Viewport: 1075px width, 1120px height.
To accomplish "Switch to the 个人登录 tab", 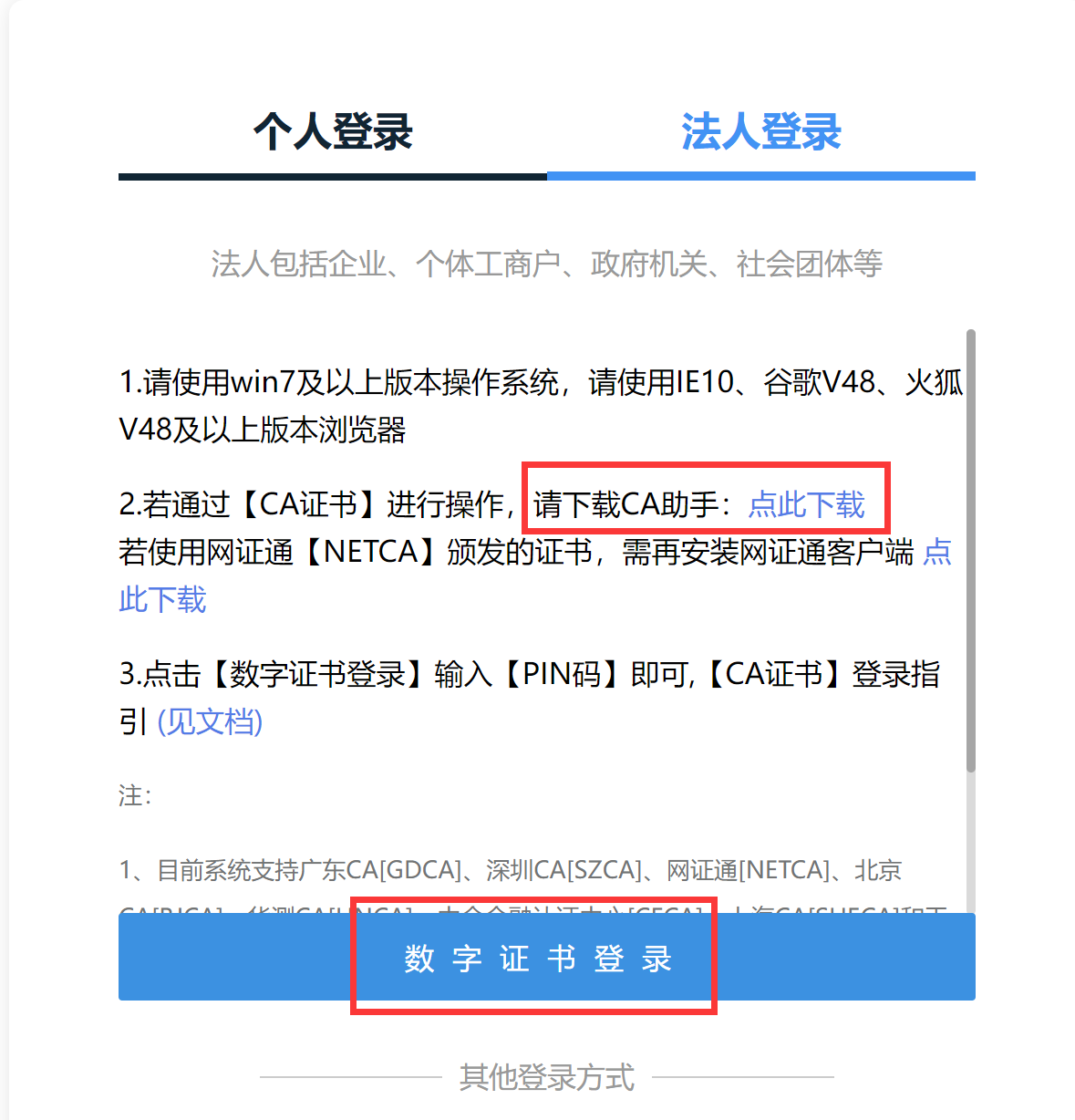I will (333, 131).
